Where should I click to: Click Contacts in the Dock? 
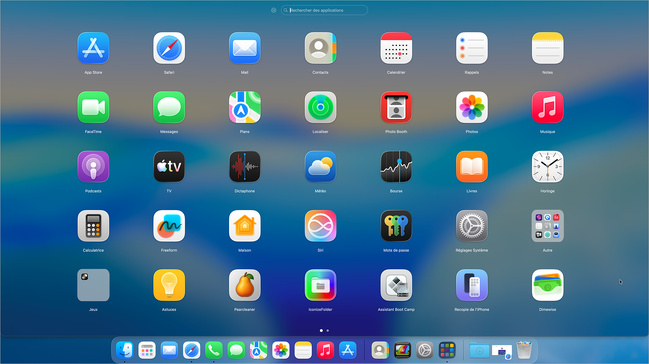point(380,350)
